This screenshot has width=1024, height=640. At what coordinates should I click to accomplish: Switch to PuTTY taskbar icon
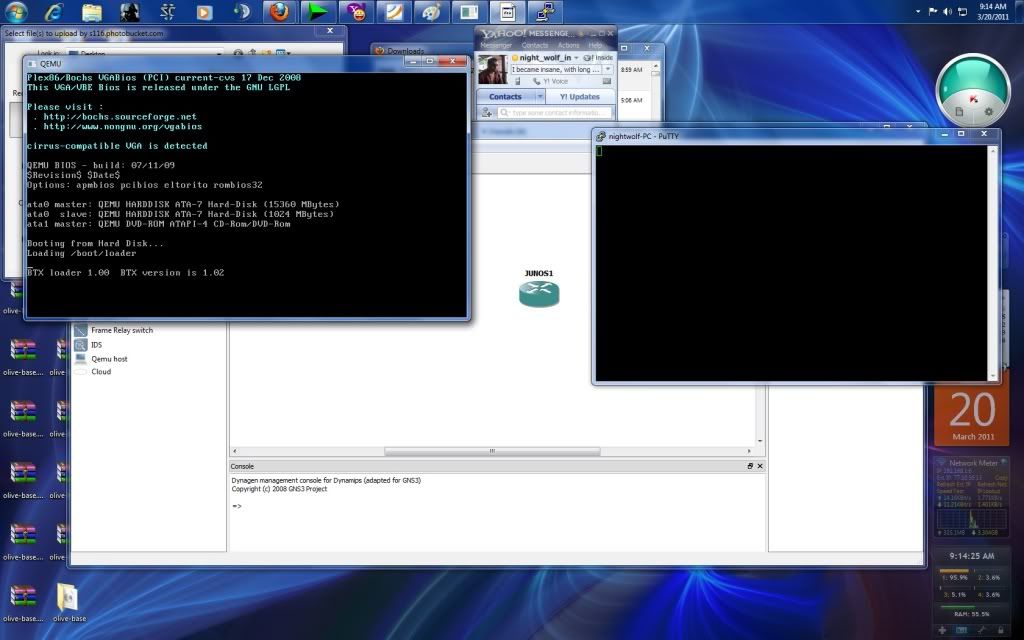[x=545, y=12]
